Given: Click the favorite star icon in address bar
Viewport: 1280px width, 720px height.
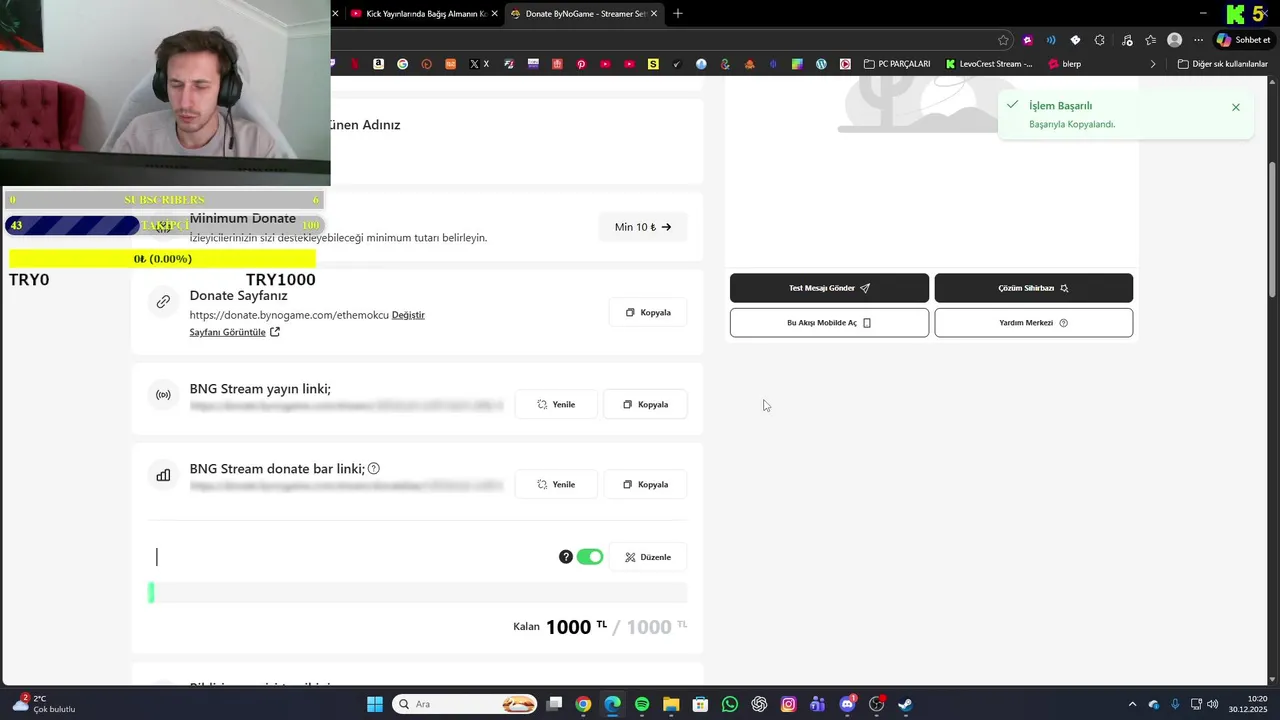Looking at the screenshot, I should click(x=1003, y=40).
